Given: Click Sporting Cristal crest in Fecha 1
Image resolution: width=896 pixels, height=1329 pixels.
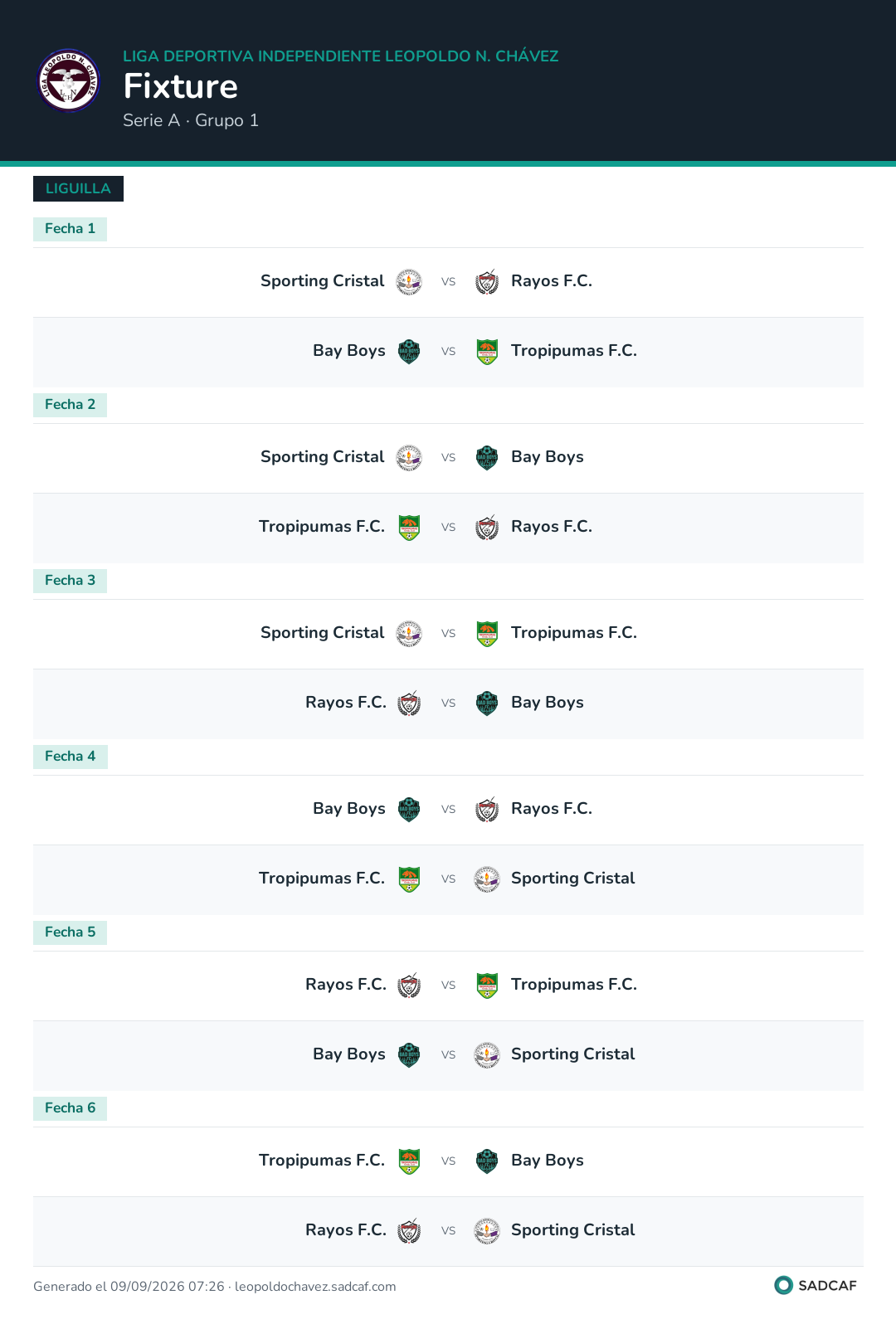Looking at the screenshot, I should pyautogui.click(x=409, y=282).
